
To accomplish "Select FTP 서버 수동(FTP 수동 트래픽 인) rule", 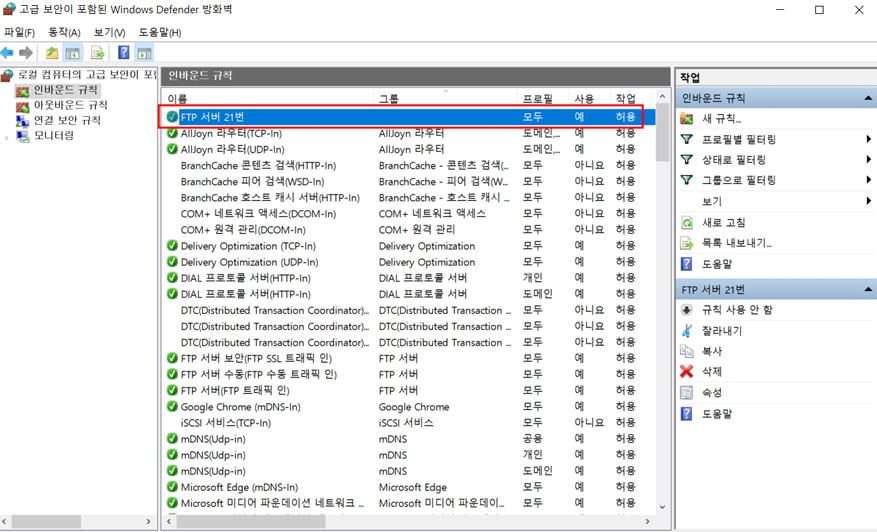I will (408, 375).
